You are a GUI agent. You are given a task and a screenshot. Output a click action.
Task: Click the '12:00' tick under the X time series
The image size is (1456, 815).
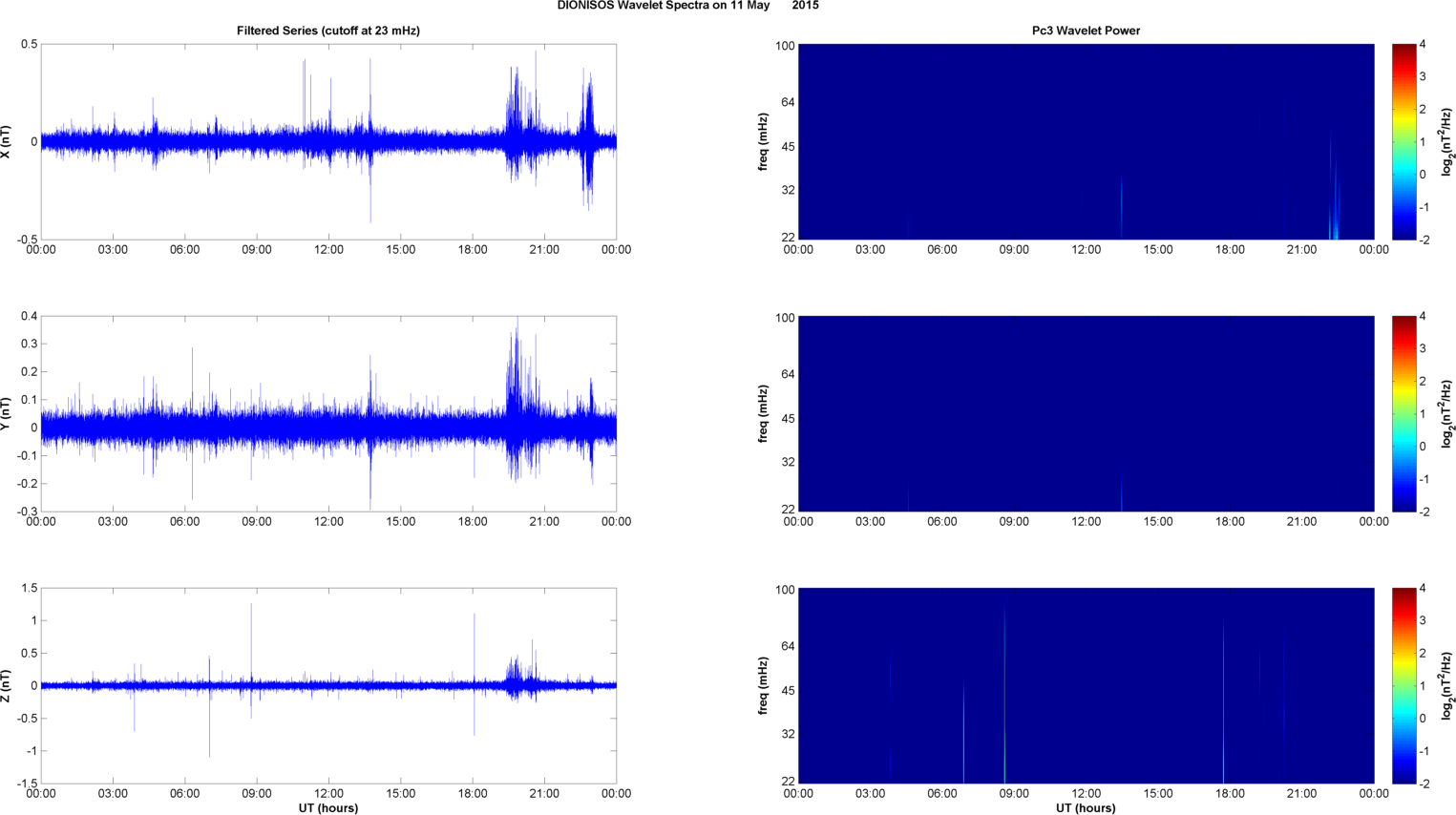[328, 250]
